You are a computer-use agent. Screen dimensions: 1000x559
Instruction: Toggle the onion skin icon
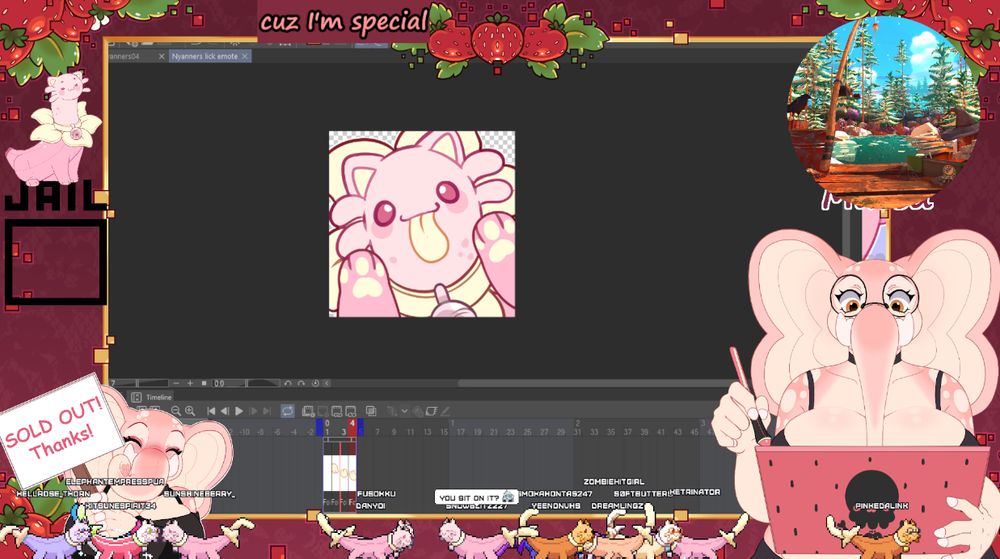coord(371,411)
